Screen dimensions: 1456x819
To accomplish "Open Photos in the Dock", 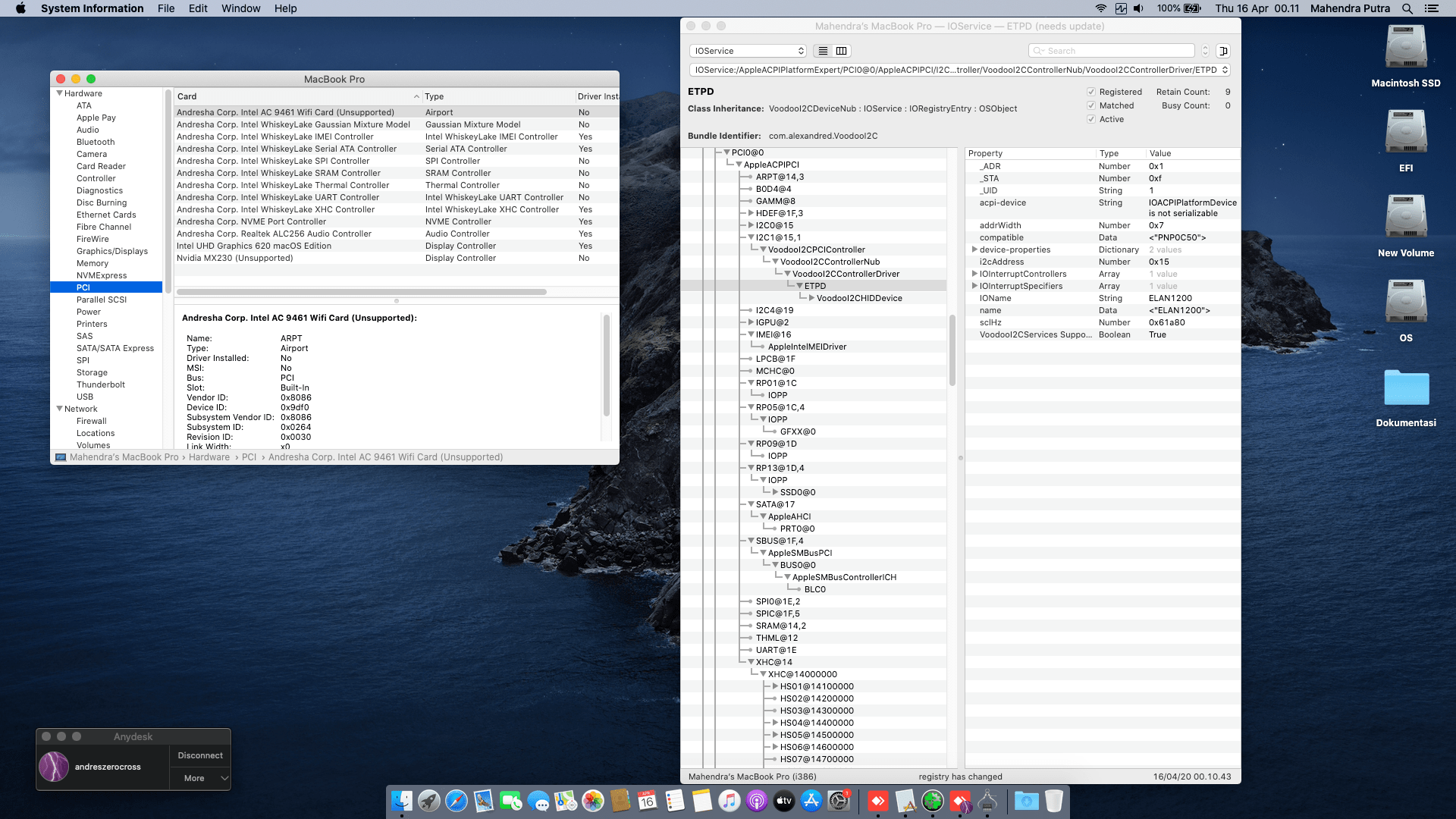I will [x=593, y=801].
